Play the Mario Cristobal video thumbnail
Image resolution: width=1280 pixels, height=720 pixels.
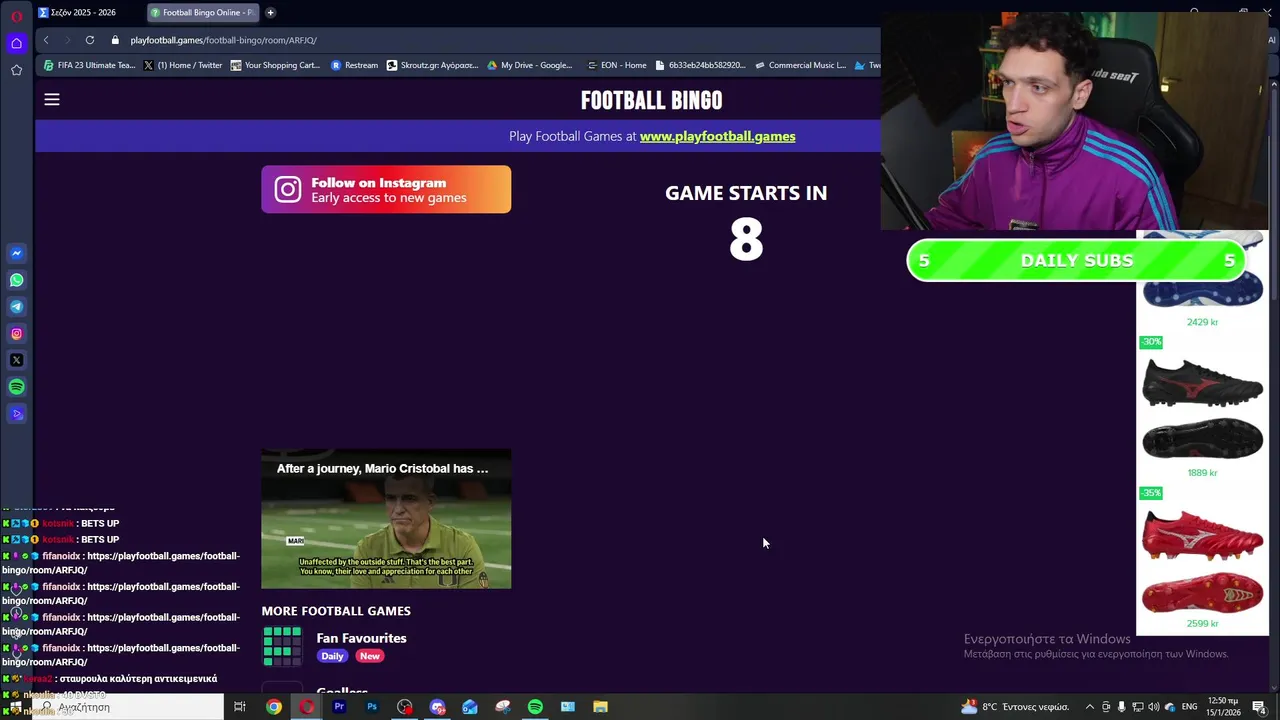click(x=386, y=518)
